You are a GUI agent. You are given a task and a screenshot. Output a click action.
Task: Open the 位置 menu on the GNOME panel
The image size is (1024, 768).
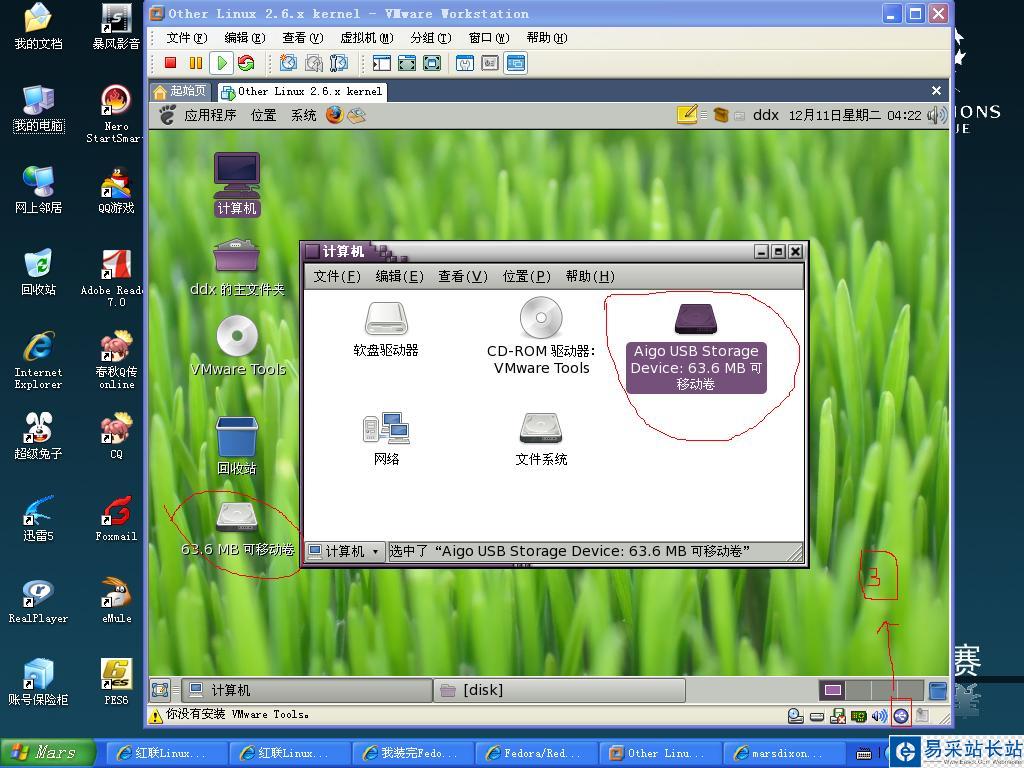pos(263,116)
